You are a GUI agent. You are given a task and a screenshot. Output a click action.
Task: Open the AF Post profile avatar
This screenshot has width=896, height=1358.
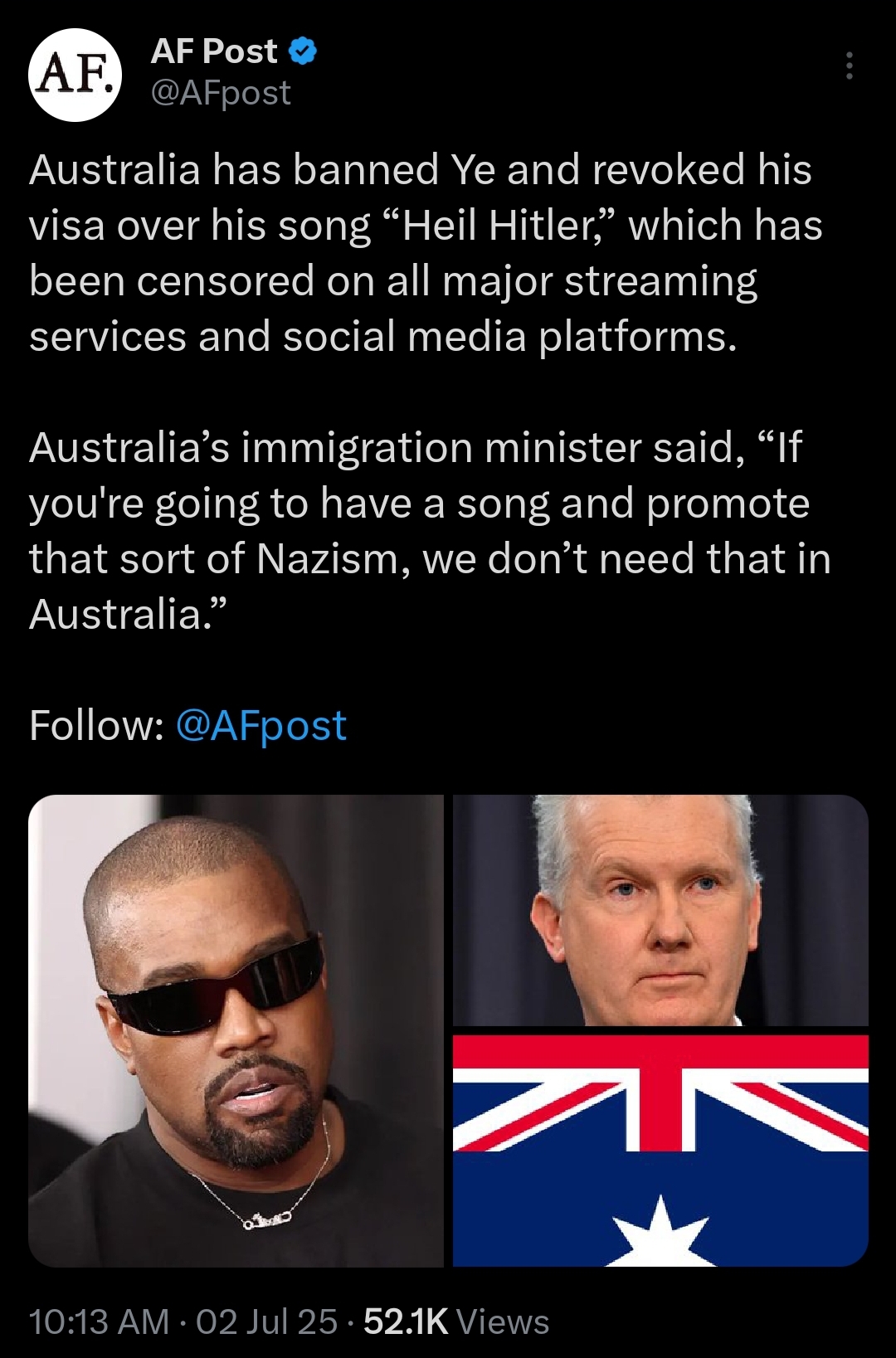pyautogui.click(x=75, y=75)
